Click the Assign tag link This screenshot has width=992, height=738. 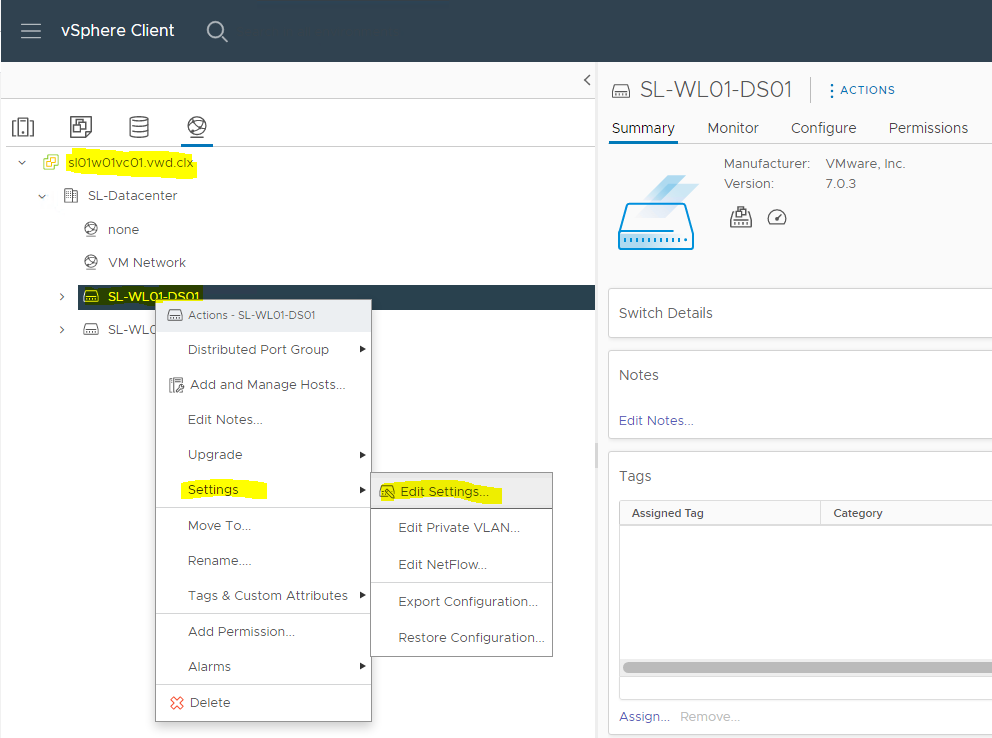point(644,716)
